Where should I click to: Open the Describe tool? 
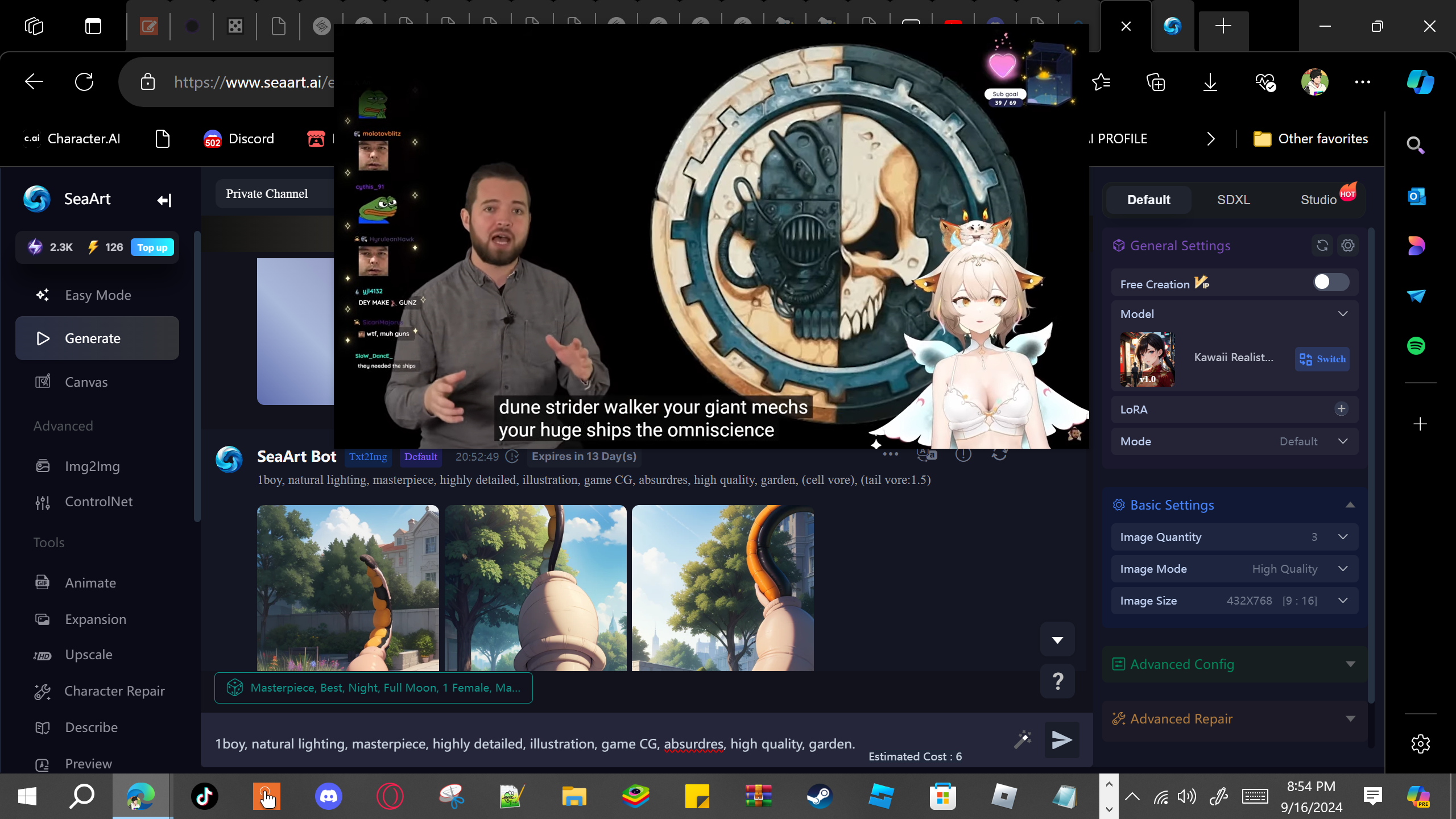tap(97, 727)
